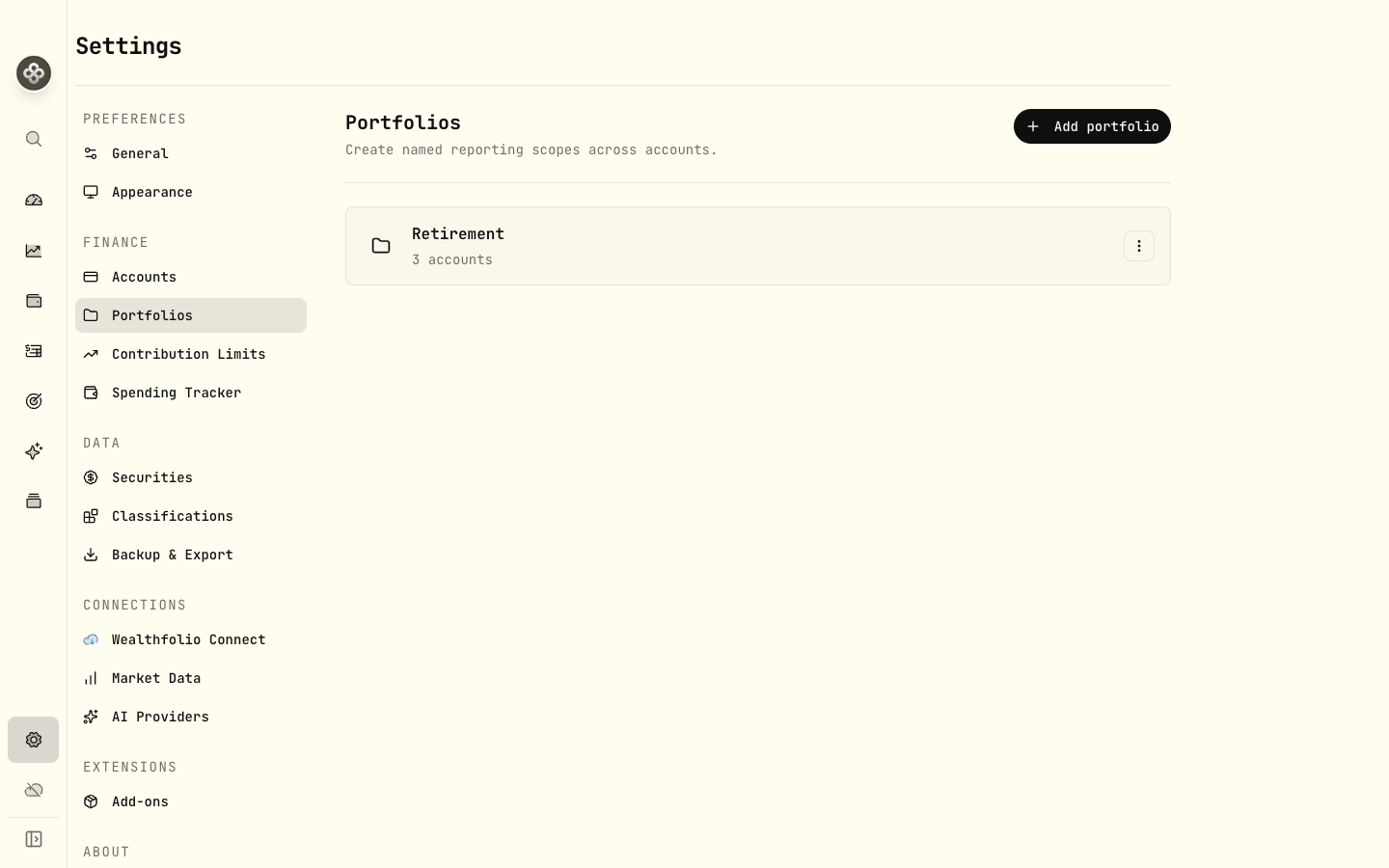Click the Market Data bars icon
This screenshot has height=868, width=1389.
[x=91, y=678]
